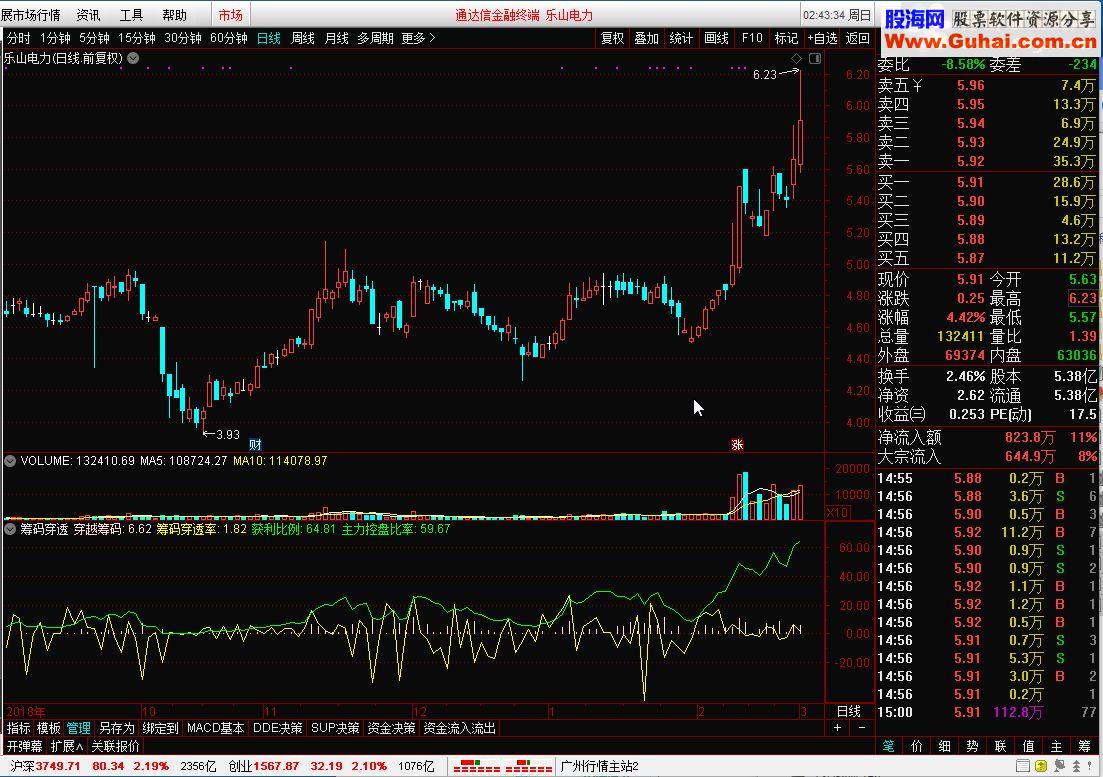Viewport: 1103px width, 777px height.
Task: Select 资金决策 indicator template
Action: [x=391, y=728]
